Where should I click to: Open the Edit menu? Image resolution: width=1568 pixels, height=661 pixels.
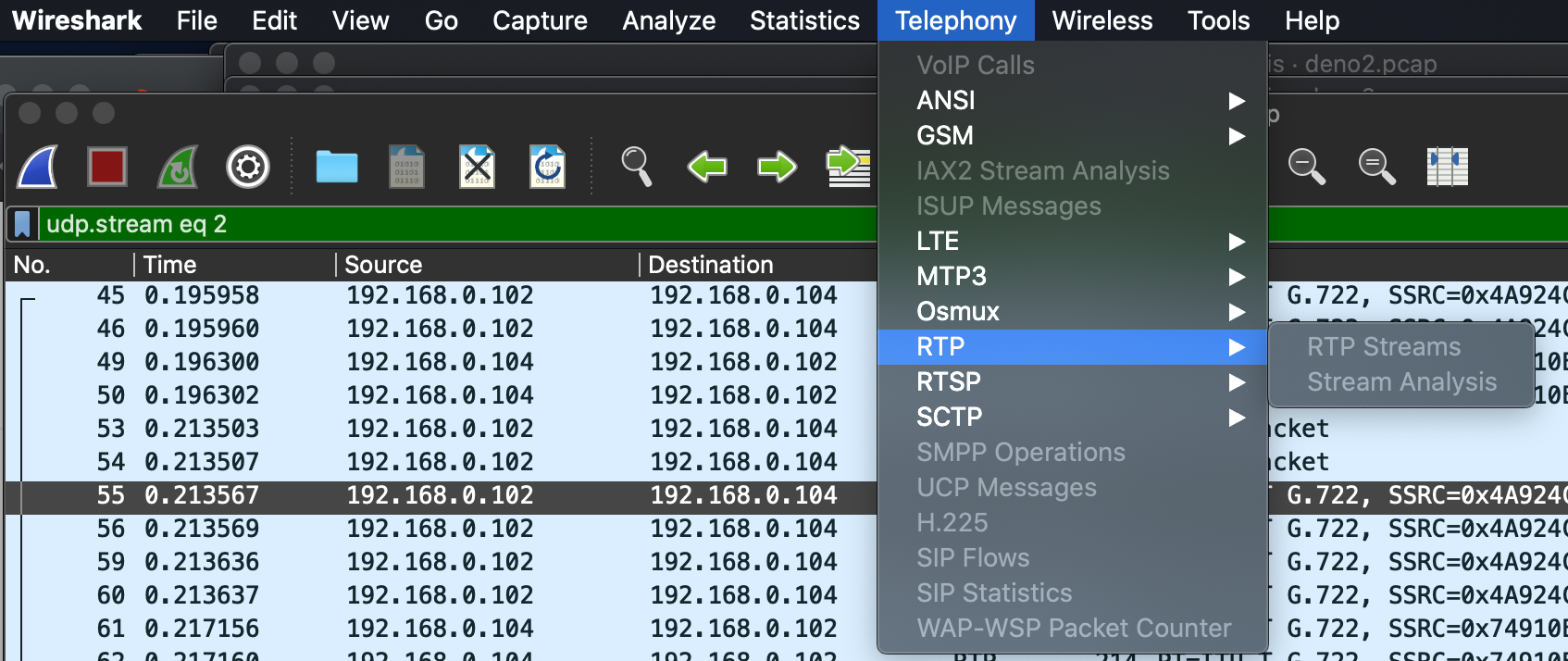[x=275, y=20]
